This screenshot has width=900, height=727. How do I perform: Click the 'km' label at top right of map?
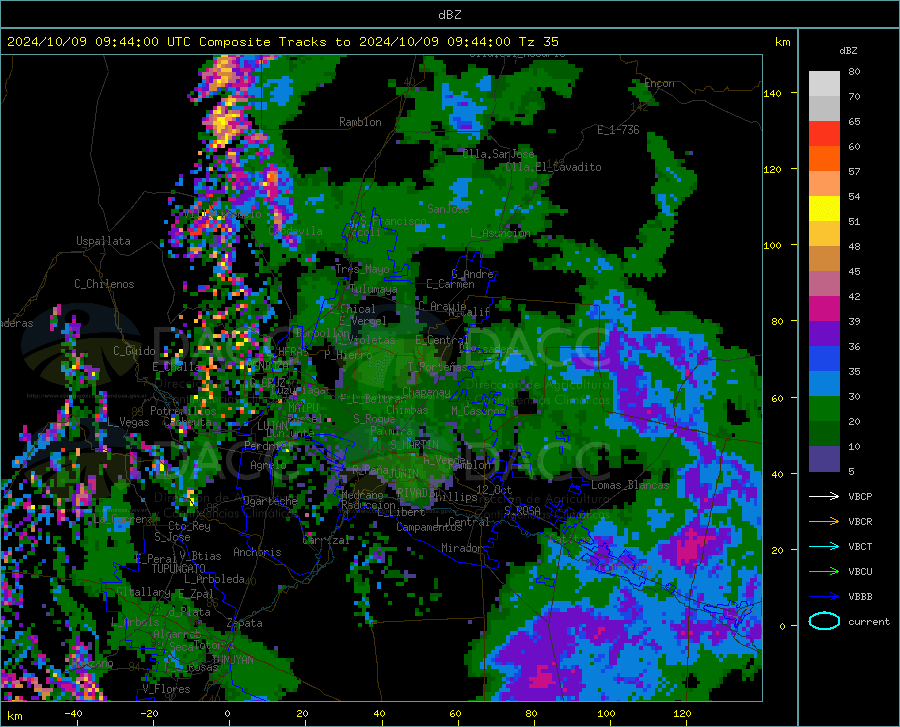[x=782, y=42]
